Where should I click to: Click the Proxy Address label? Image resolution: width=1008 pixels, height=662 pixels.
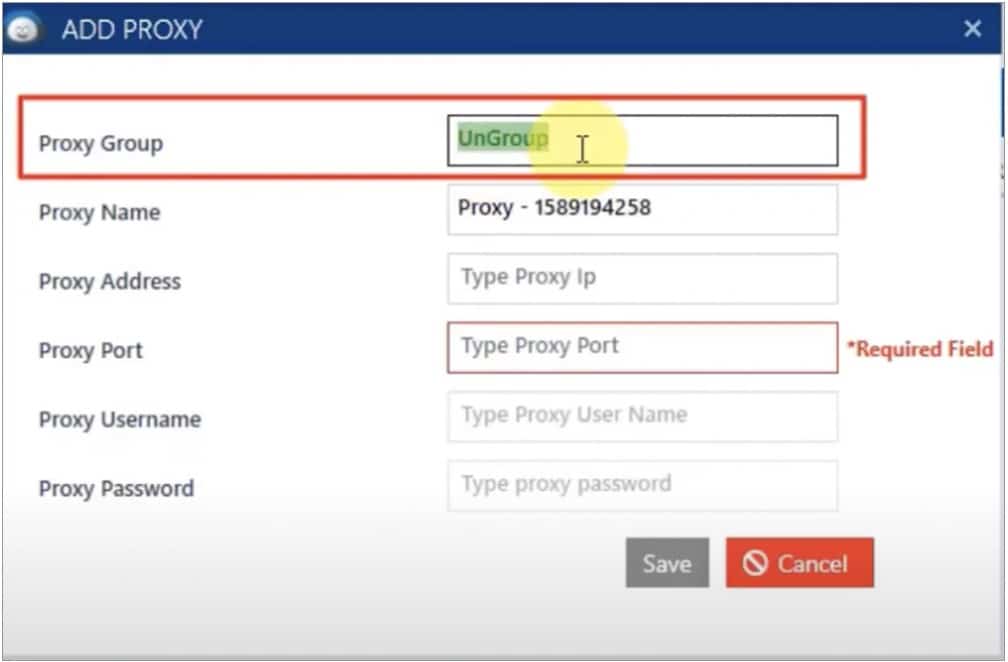110,282
